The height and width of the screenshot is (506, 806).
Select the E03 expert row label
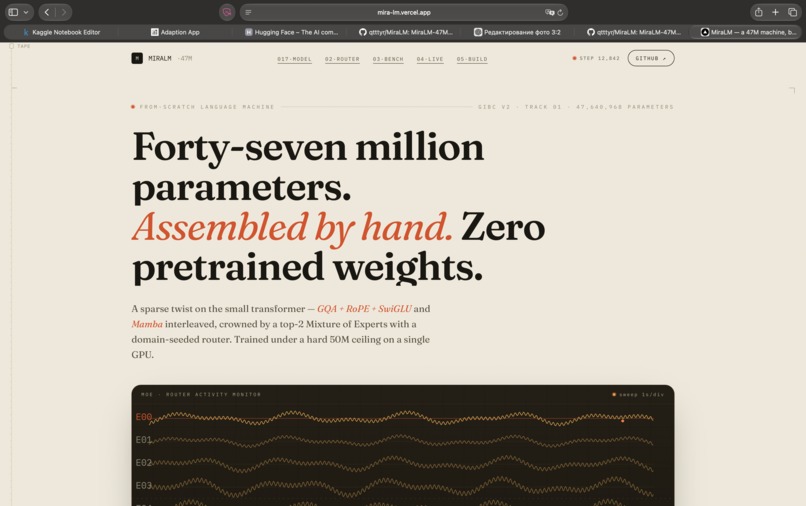point(143,485)
